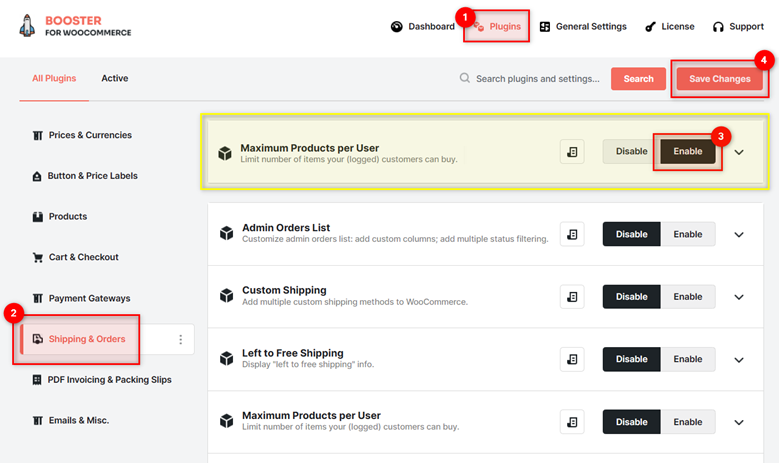Open the Custom Shipping documentation icon
Viewport: 779px width, 463px height.
click(572, 297)
